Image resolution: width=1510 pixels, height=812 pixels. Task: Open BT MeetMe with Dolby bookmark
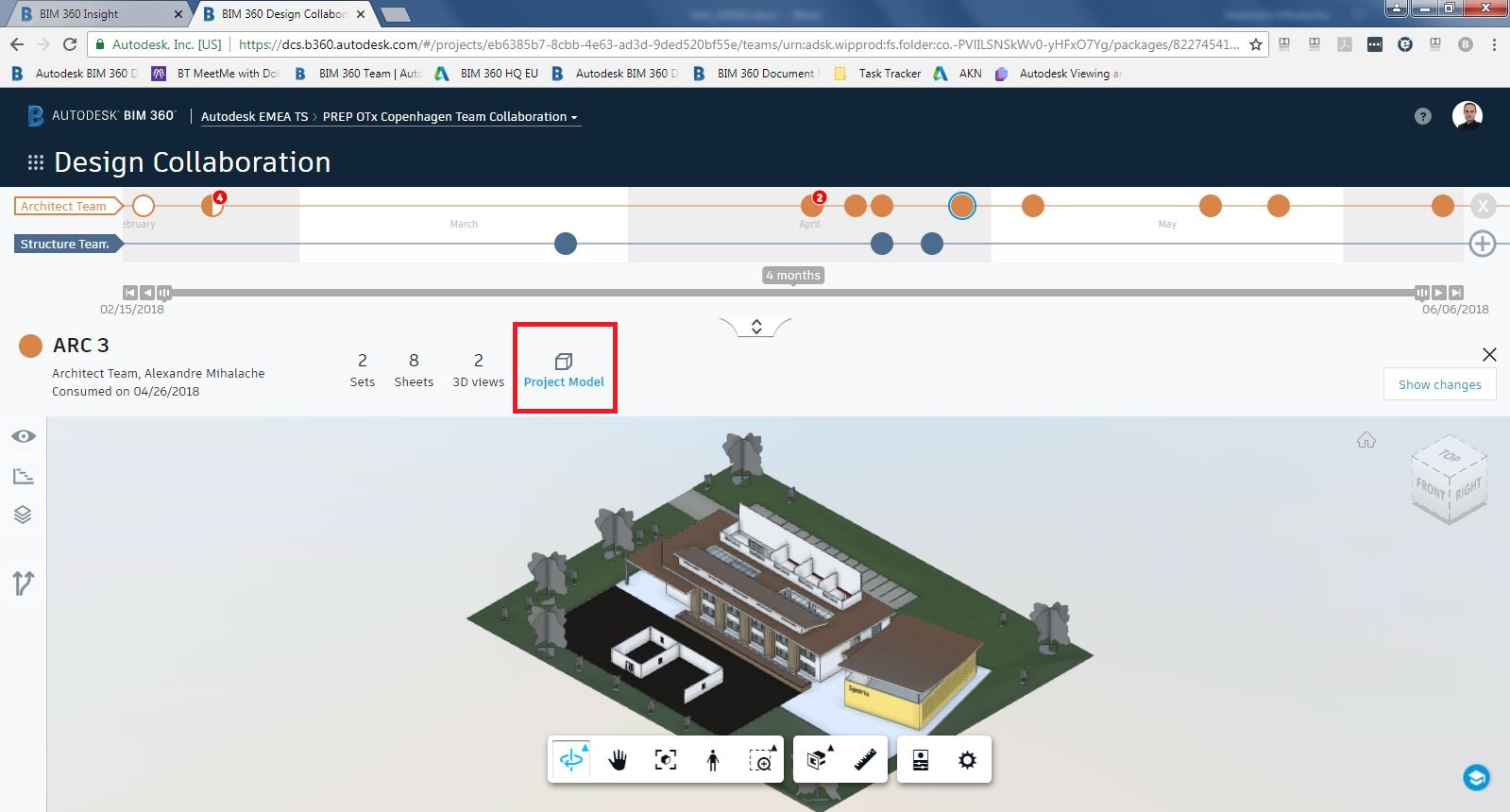pos(216,73)
